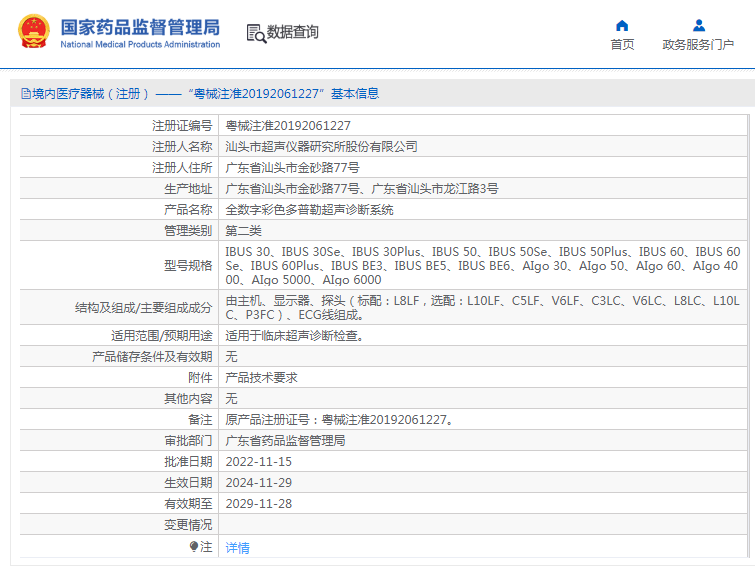Click the document icon before 境内医疗器械
The width and height of the screenshot is (755, 574).
(25, 94)
